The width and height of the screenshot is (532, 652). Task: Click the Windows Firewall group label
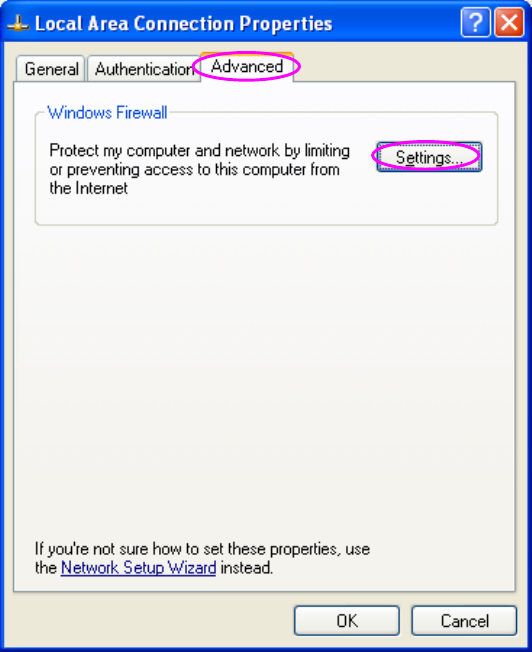coord(107,113)
